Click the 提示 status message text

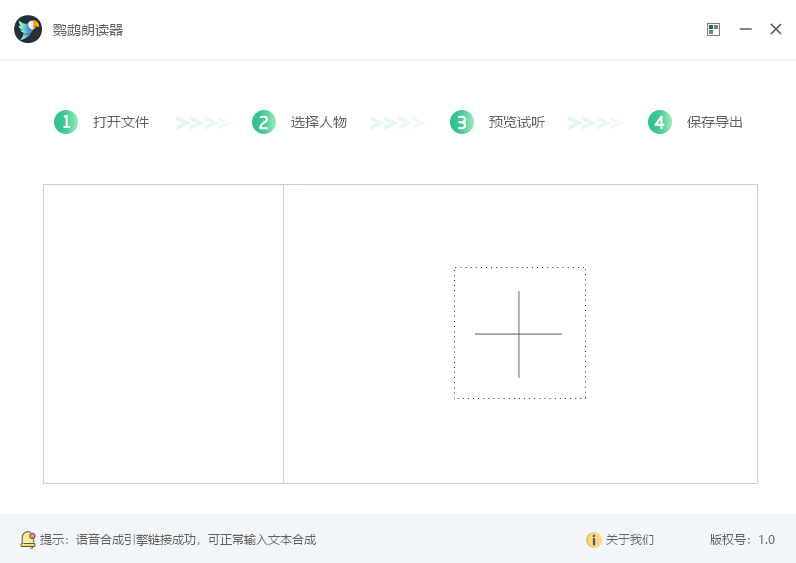[178, 539]
